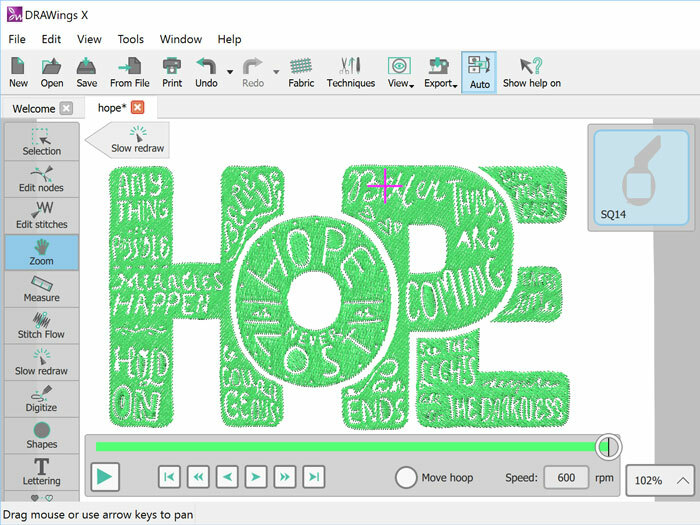Start stitch playback with Play button

105,477
